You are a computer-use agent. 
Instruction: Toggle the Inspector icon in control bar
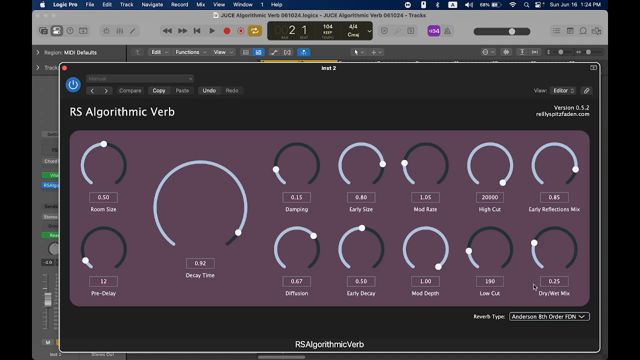click(x=57, y=31)
